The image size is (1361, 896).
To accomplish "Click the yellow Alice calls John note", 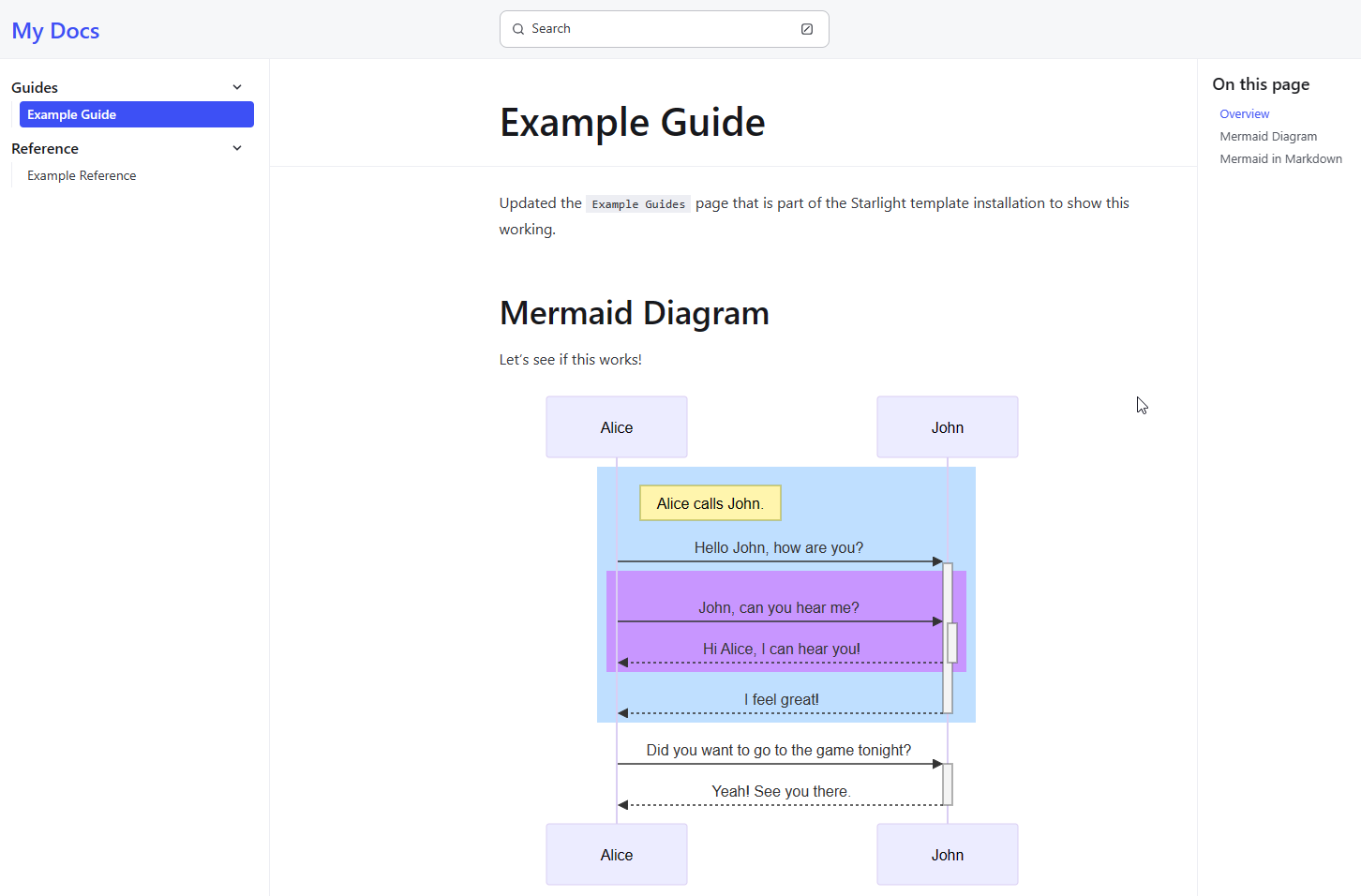I will 710,503.
